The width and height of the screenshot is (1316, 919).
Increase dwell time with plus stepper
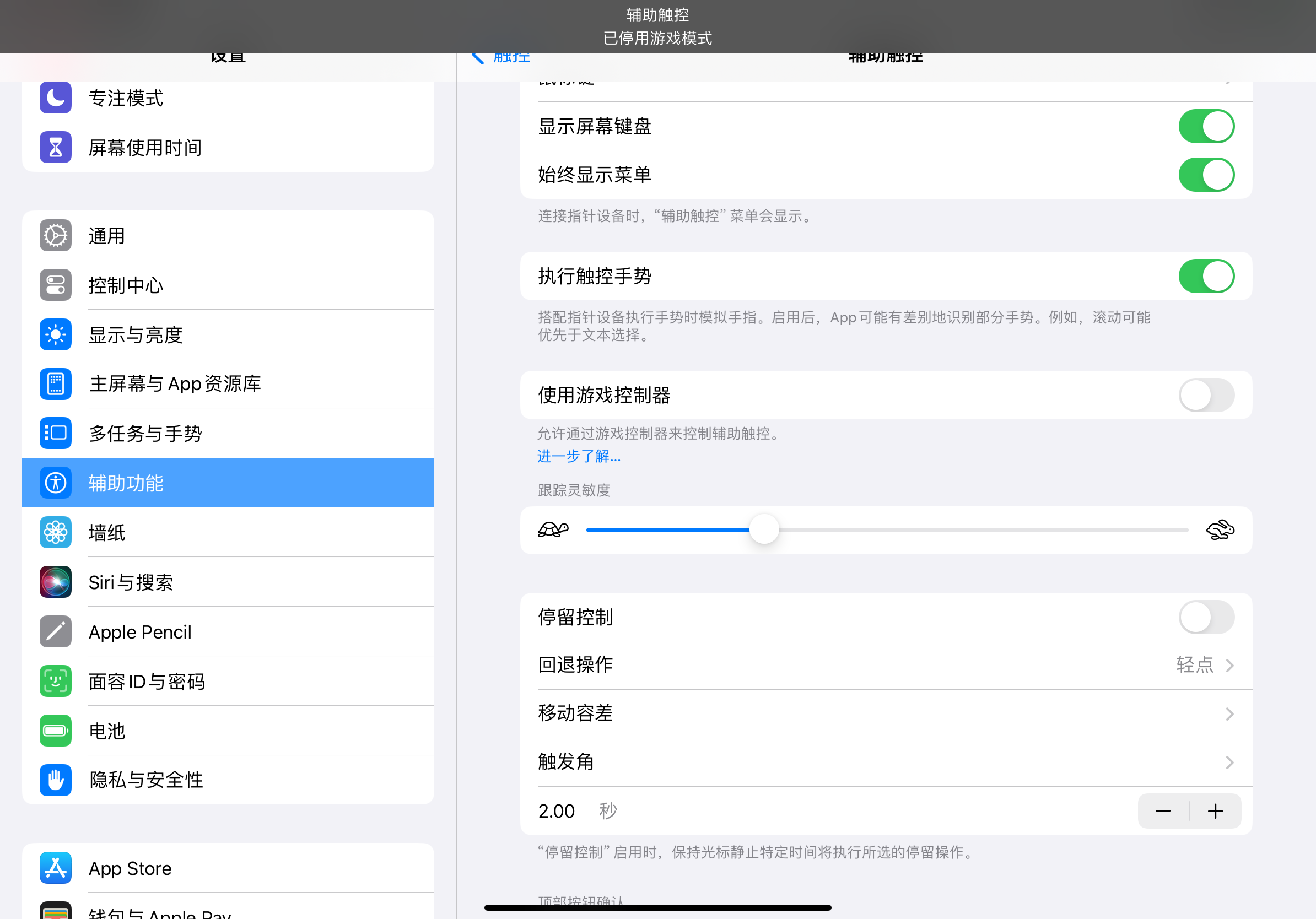point(1215,811)
